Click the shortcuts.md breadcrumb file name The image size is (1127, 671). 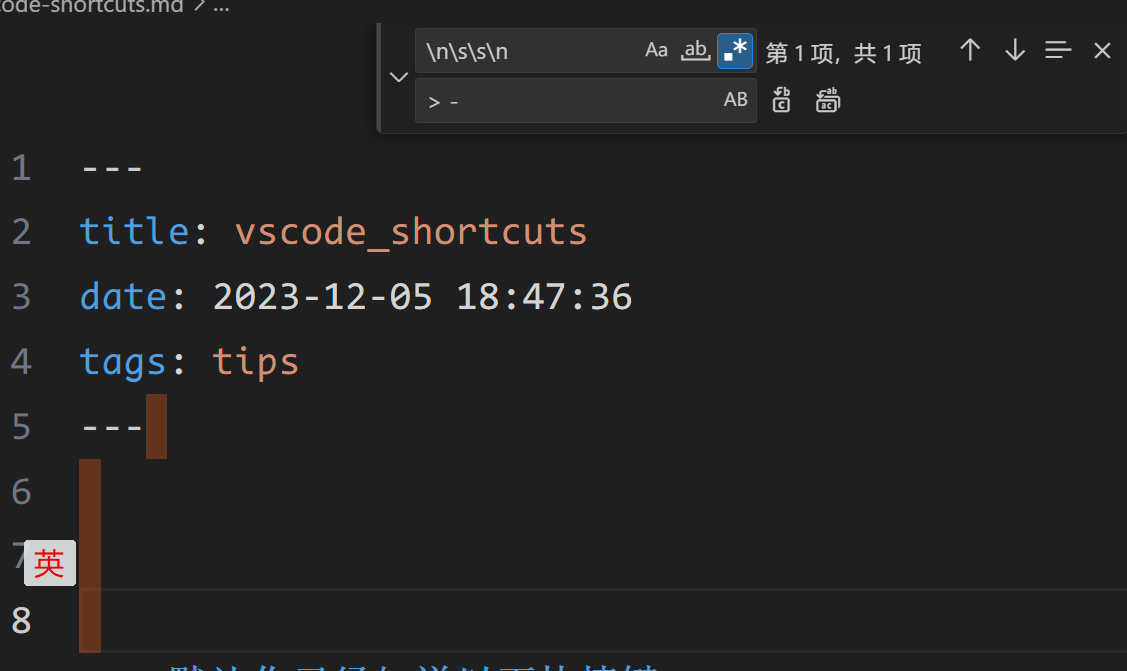(x=92, y=7)
